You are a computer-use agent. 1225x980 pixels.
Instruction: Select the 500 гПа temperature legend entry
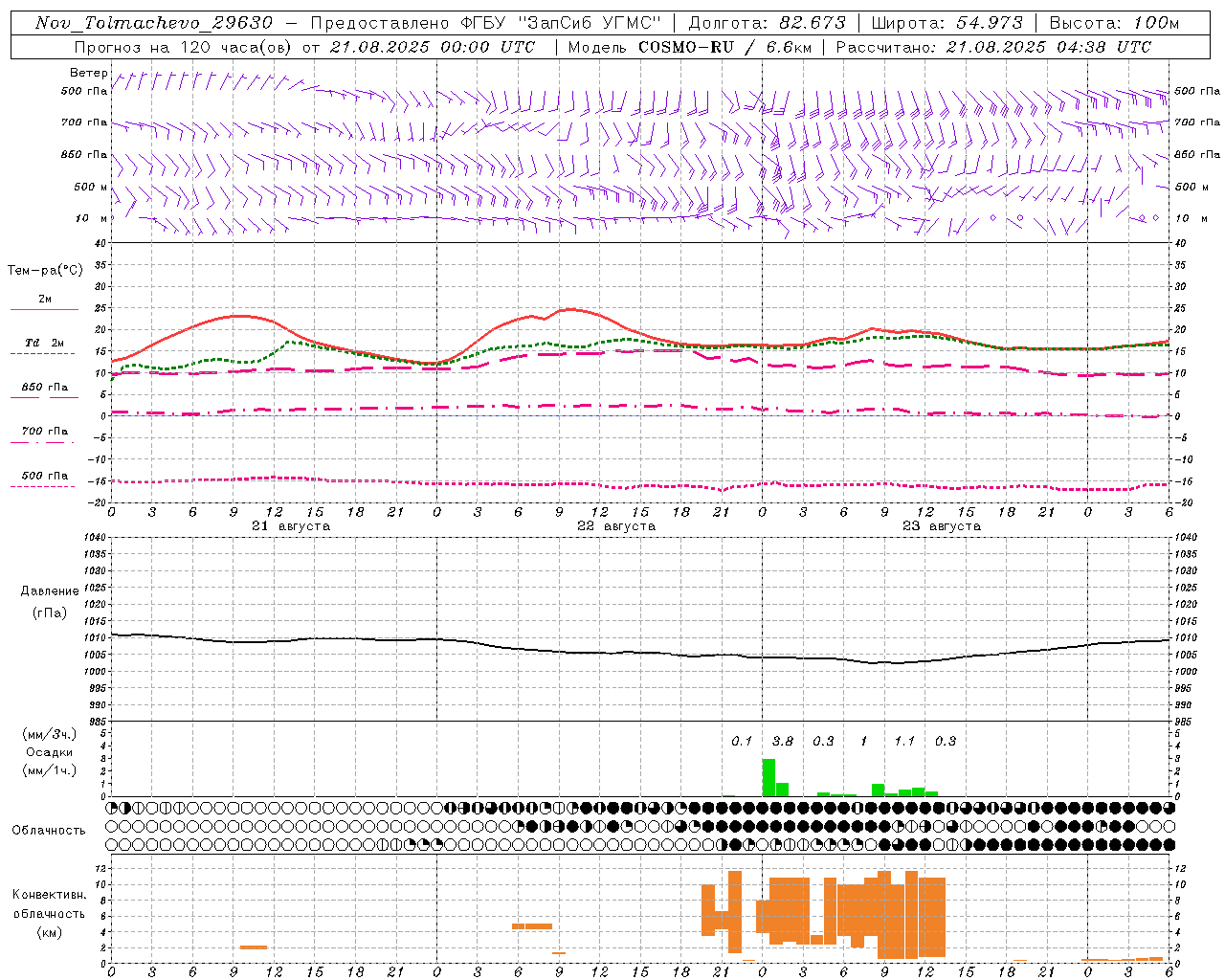(x=44, y=476)
